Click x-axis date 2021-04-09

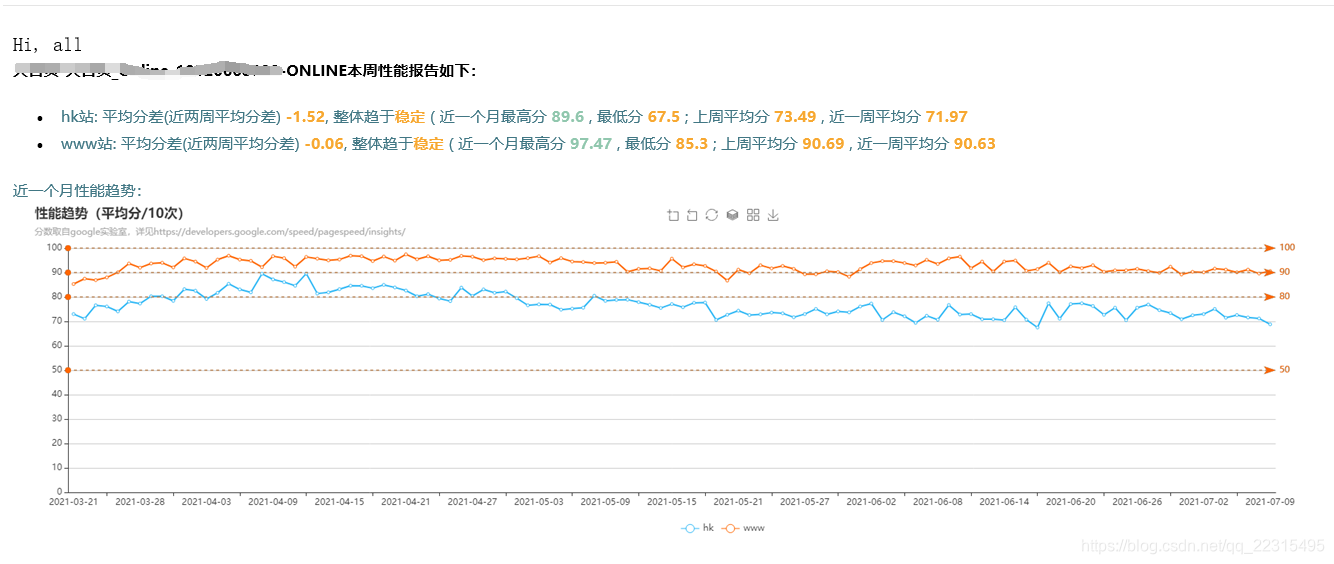coord(272,502)
